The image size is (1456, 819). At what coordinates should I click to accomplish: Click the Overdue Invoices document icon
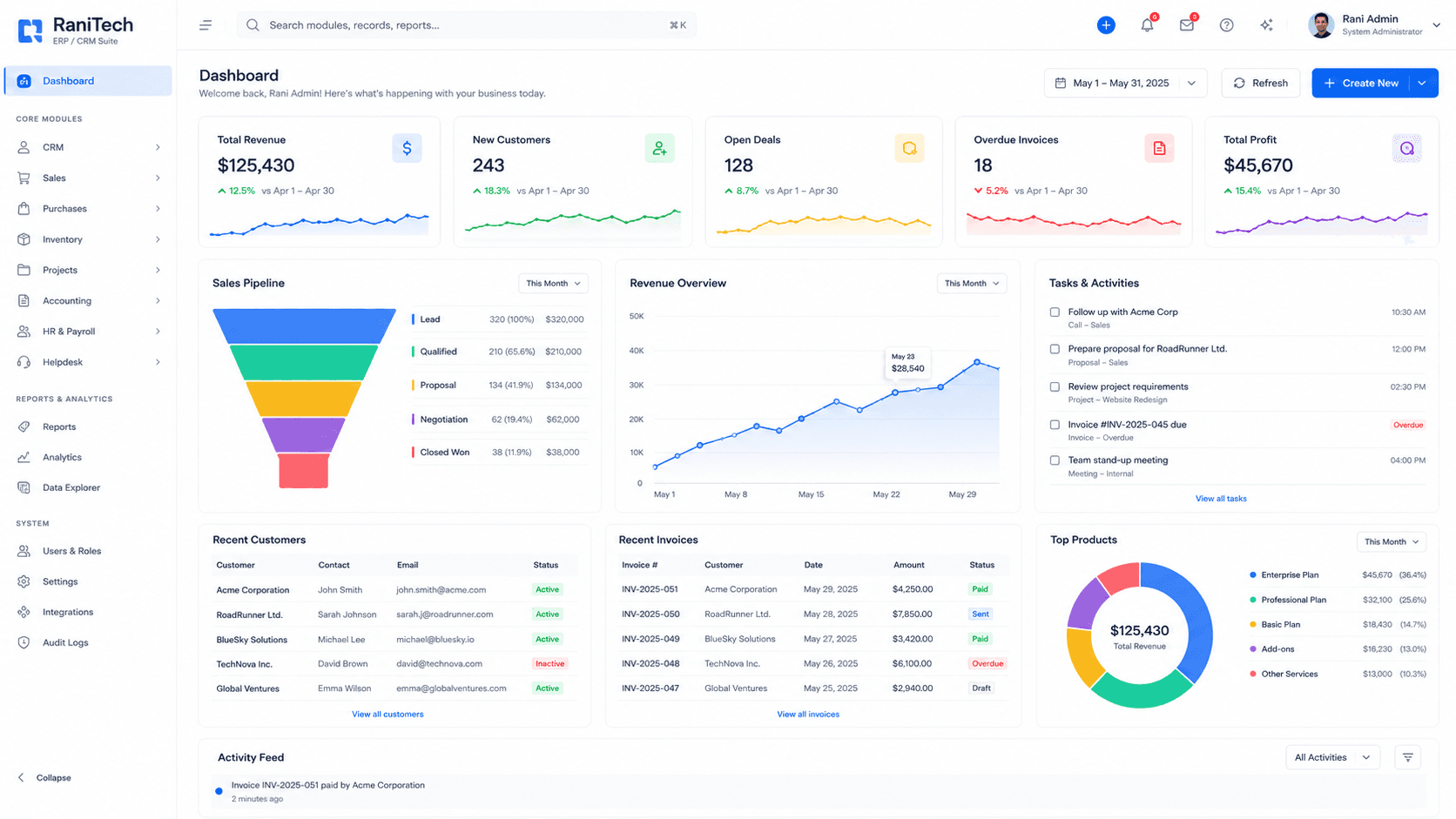pyautogui.click(x=1159, y=148)
